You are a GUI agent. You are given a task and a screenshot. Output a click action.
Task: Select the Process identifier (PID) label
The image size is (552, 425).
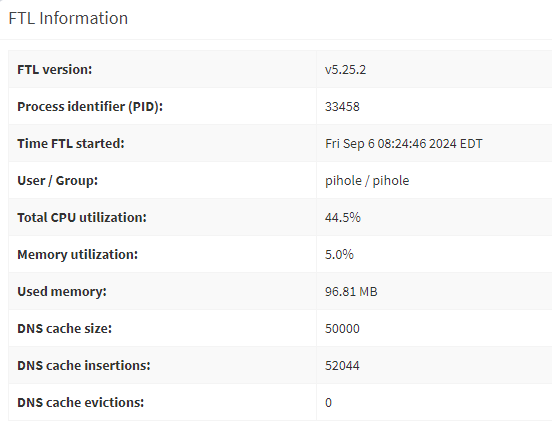[x=90, y=107]
